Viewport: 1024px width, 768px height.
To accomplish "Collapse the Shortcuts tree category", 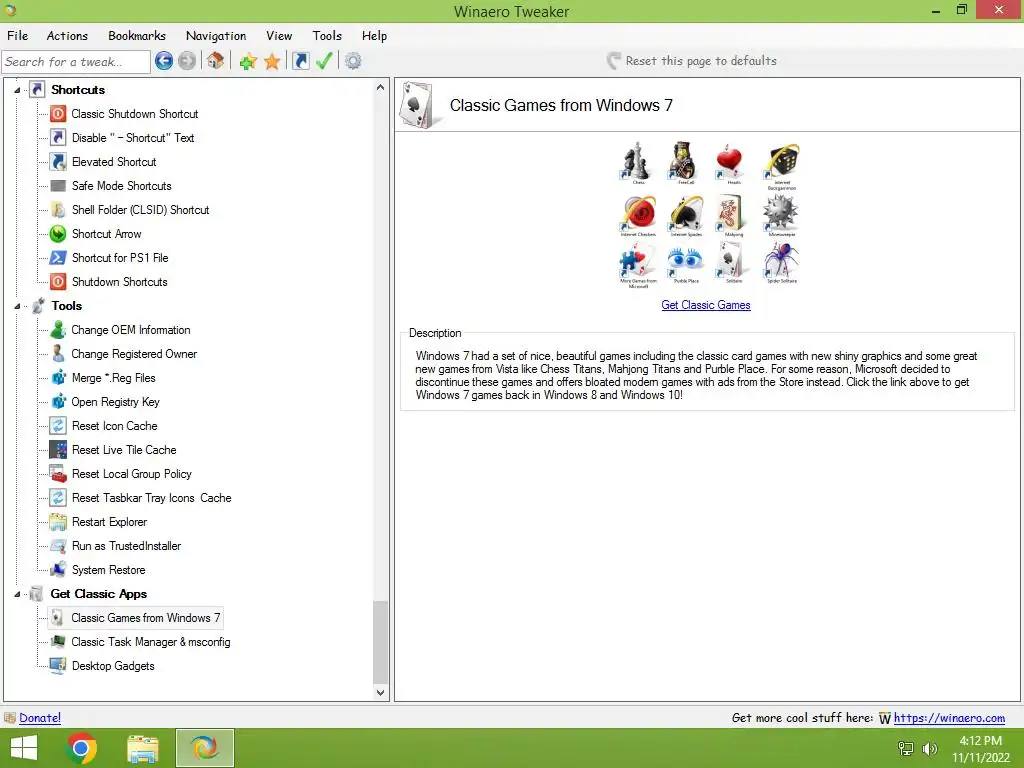I will pos(17,90).
